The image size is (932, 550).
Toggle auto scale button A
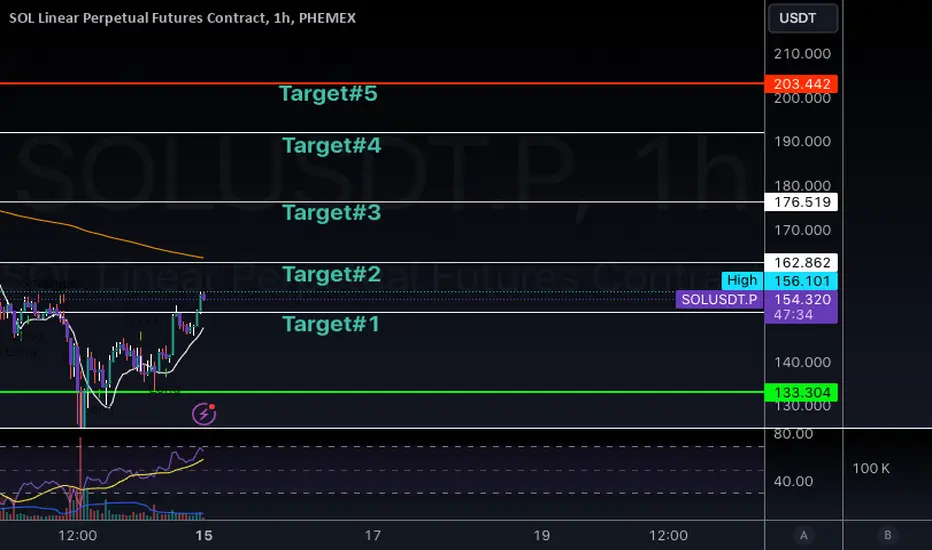804,535
